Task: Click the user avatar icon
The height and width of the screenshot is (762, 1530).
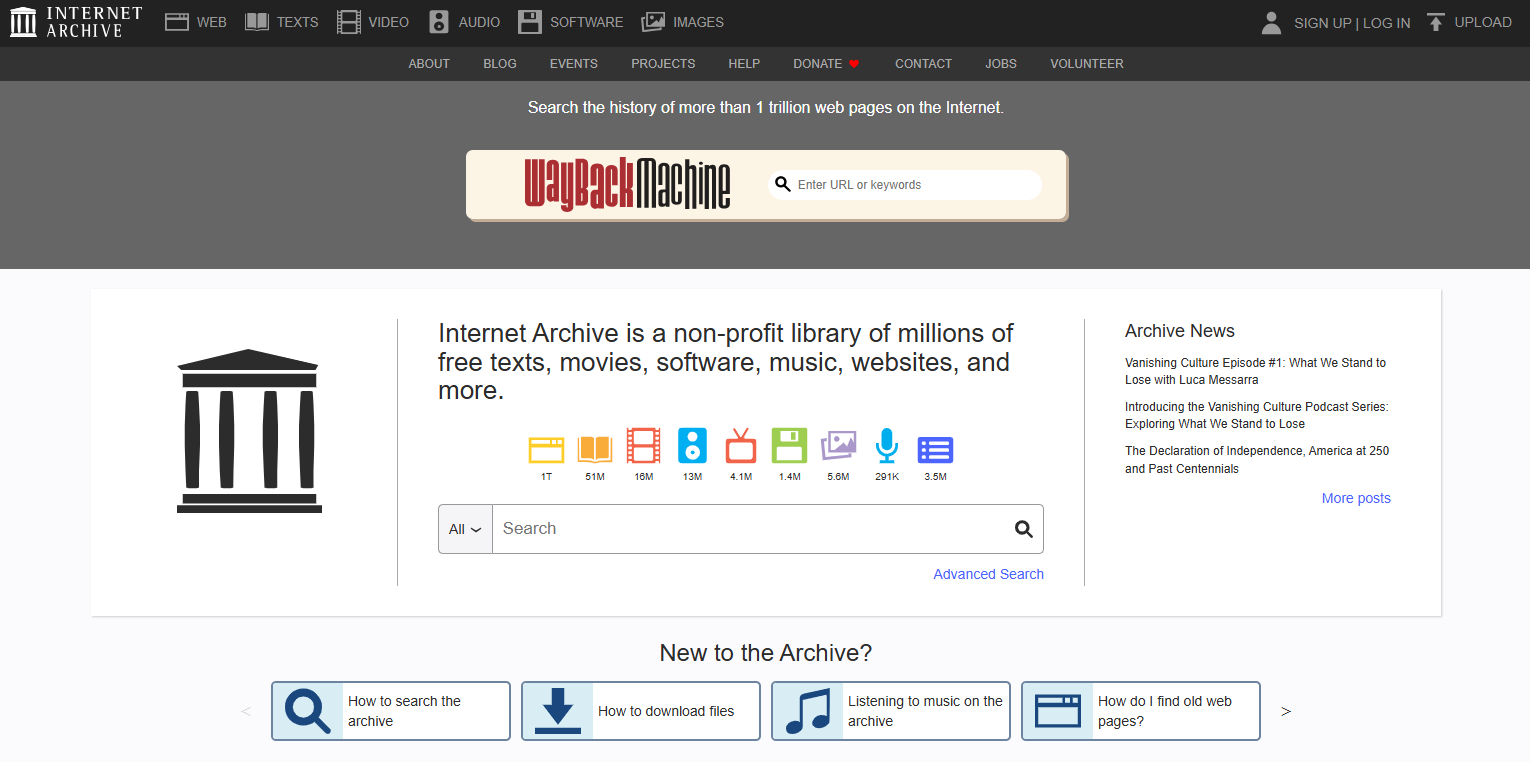Action: click(x=1271, y=23)
